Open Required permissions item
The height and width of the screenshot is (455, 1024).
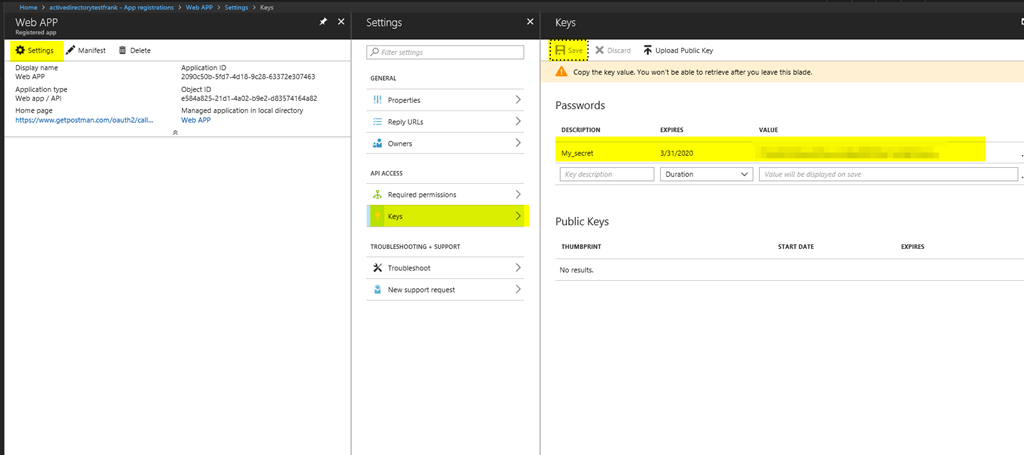click(x=445, y=195)
